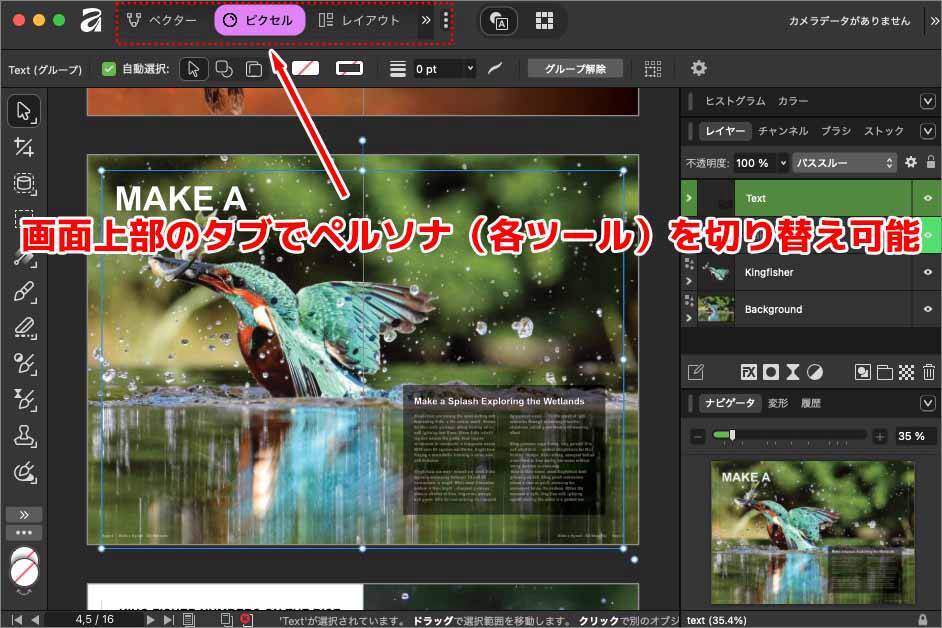This screenshot has height=628, width=942.
Task: Add a mask to the current layer
Action: tap(770, 372)
